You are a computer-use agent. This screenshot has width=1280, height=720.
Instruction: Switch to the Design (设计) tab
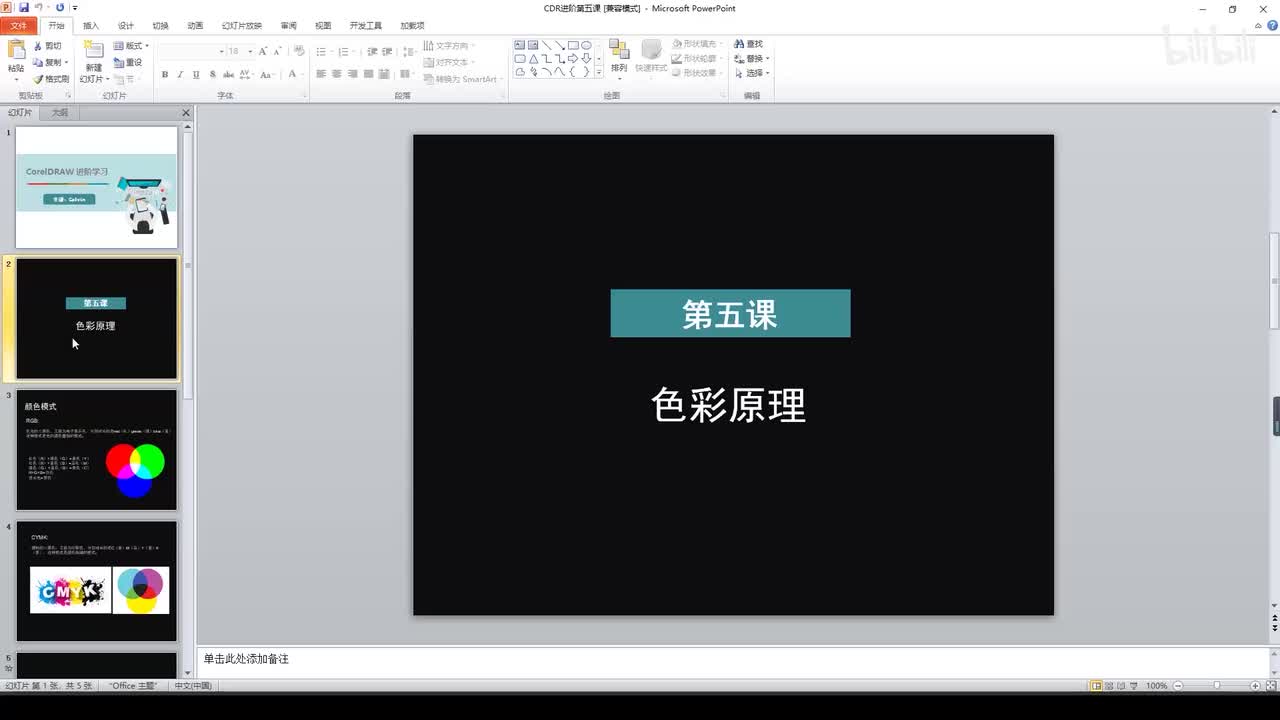click(x=125, y=26)
